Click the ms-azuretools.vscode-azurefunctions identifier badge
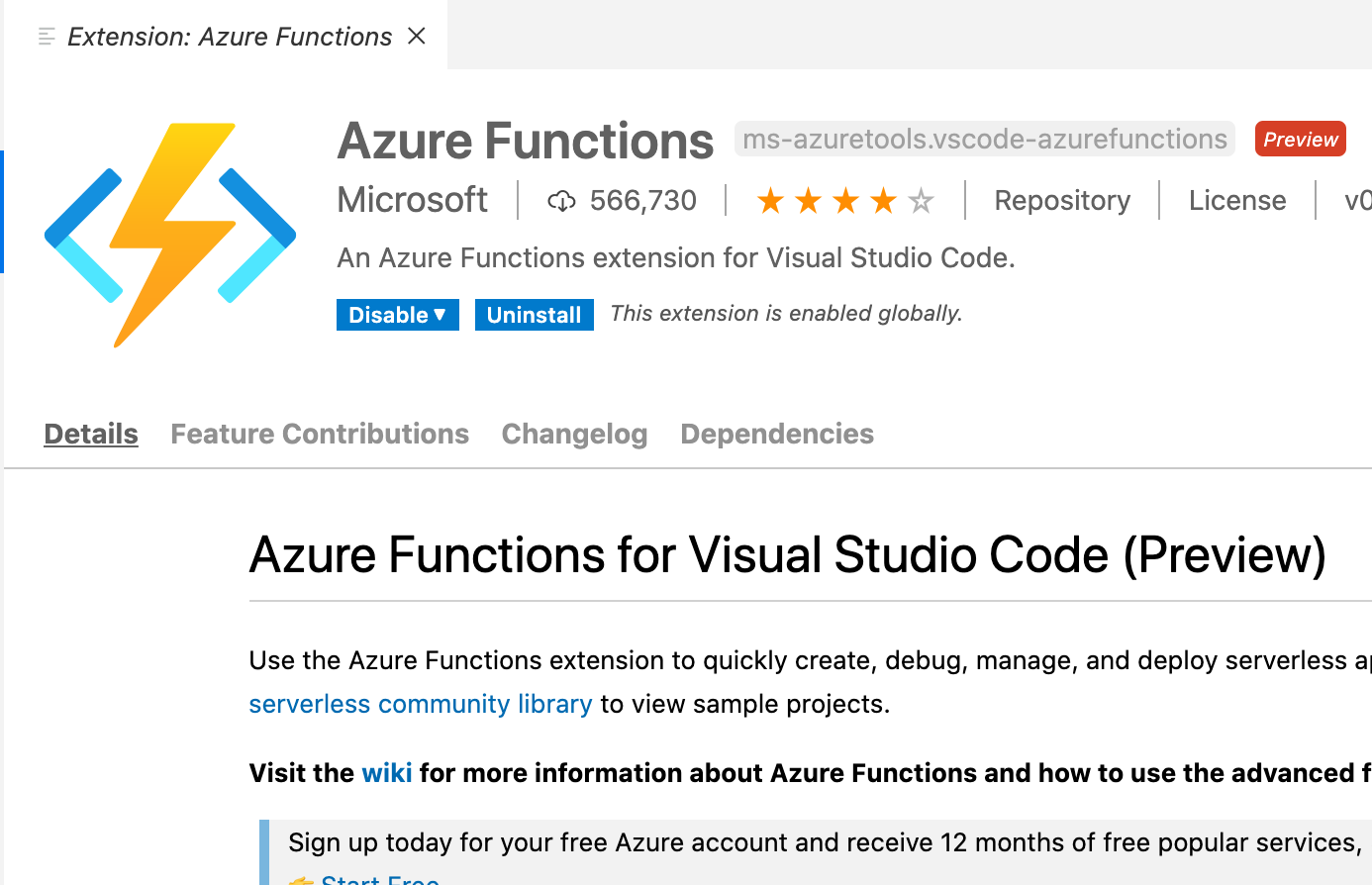The width and height of the screenshot is (1372, 885). (984, 139)
